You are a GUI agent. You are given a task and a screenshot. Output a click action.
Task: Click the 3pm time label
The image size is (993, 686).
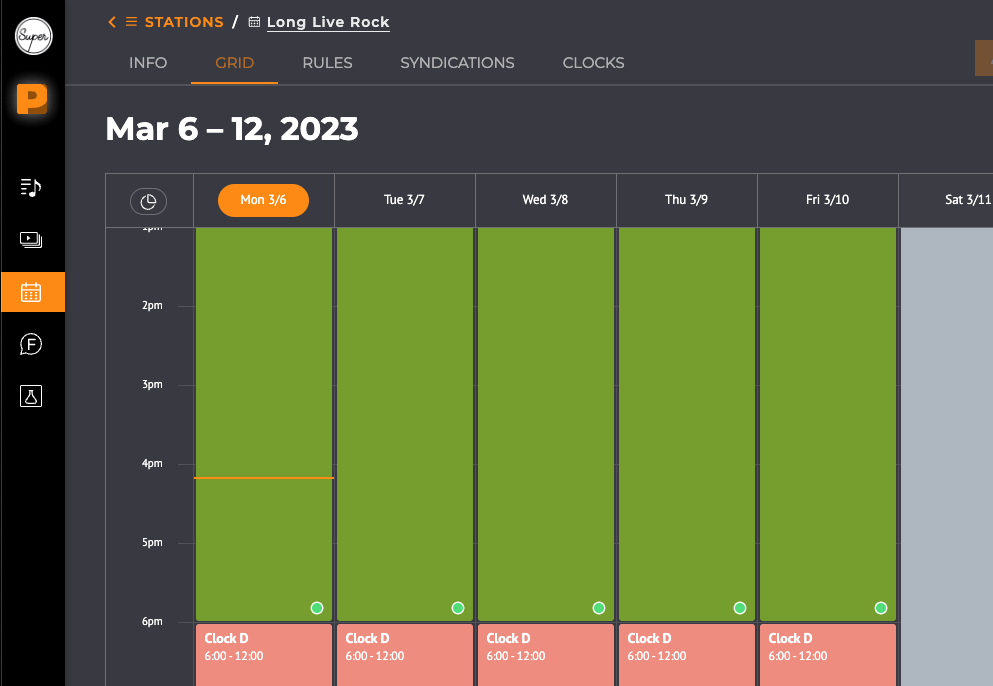pyautogui.click(x=152, y=384)
